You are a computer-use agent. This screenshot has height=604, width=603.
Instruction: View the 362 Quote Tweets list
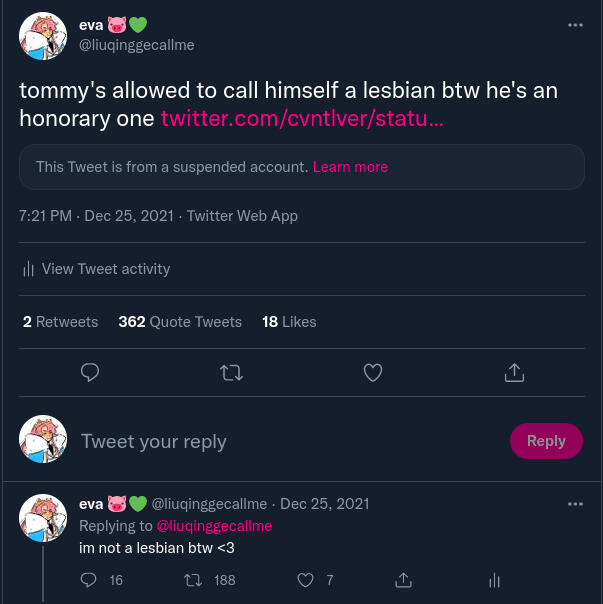(180, 322)
